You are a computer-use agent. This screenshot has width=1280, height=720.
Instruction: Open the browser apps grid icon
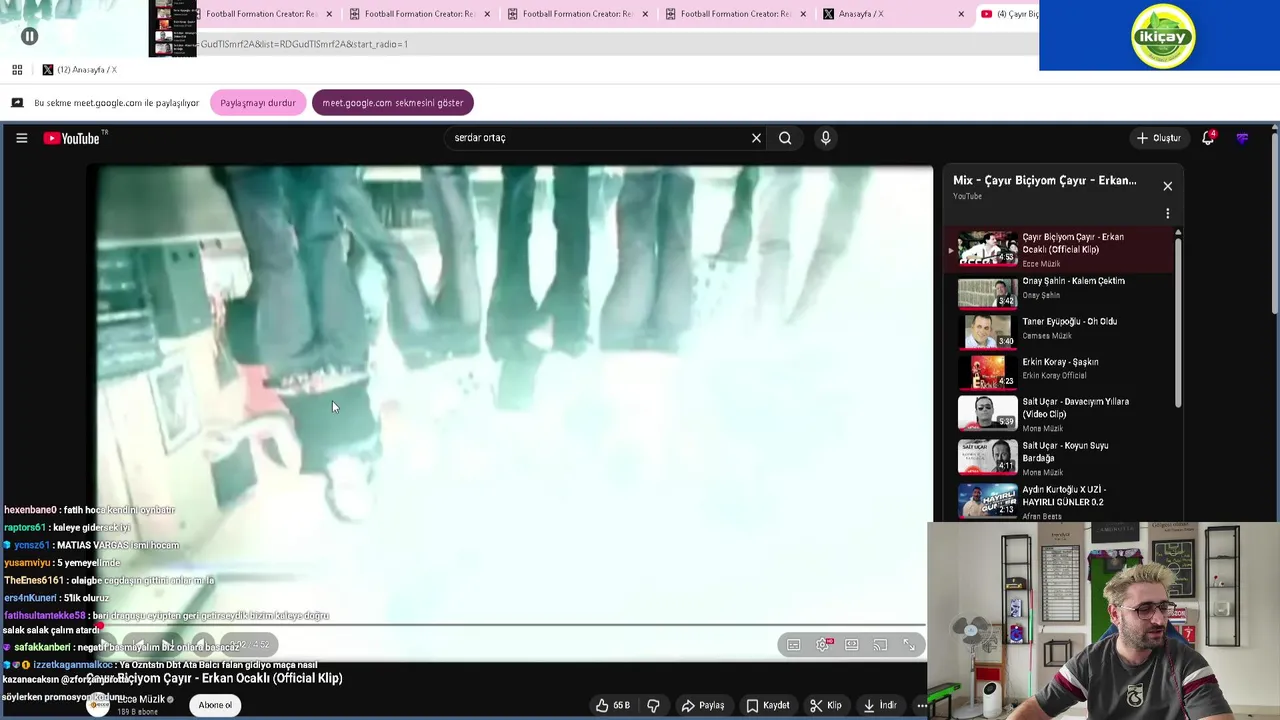point(17,70)
